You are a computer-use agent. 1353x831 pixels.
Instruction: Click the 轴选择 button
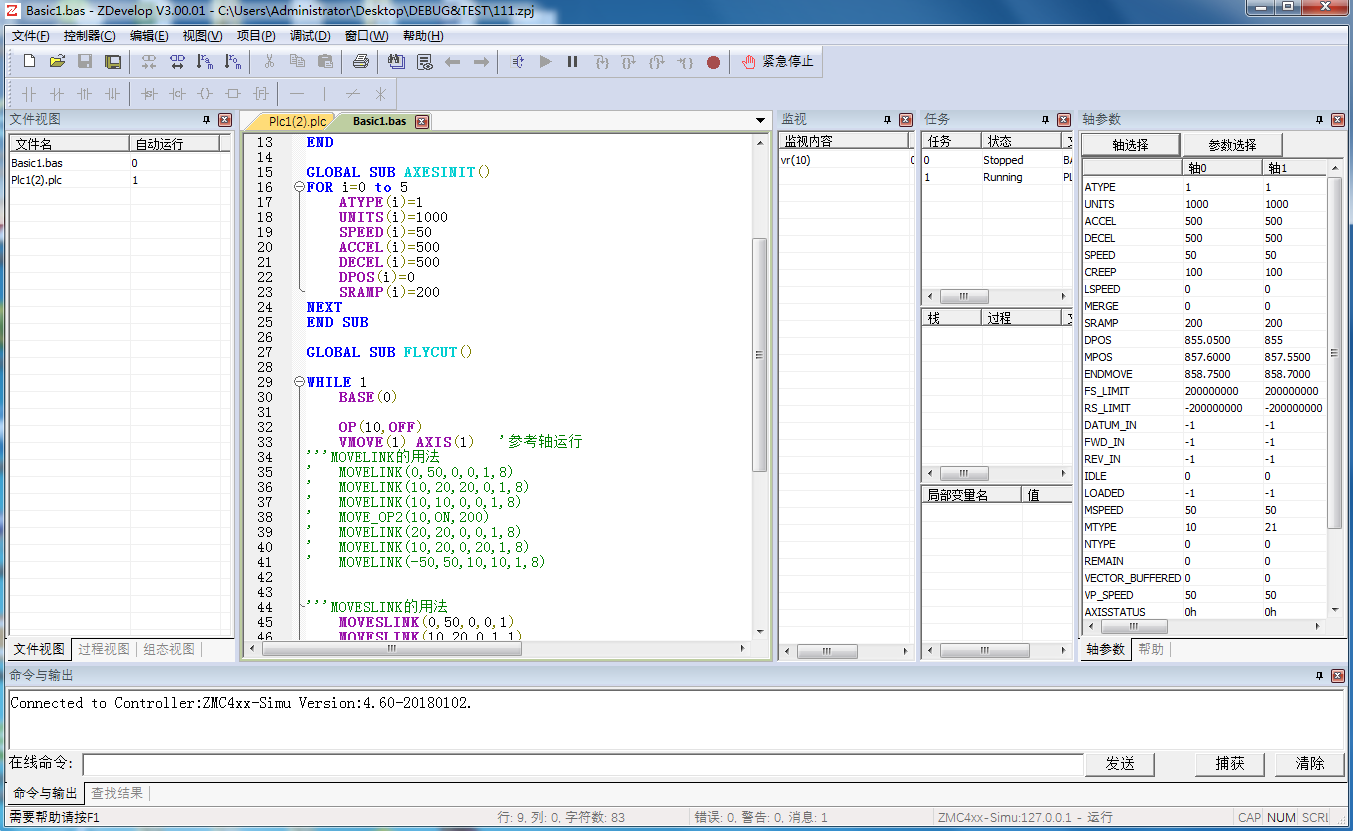(x=1130, y=145)
